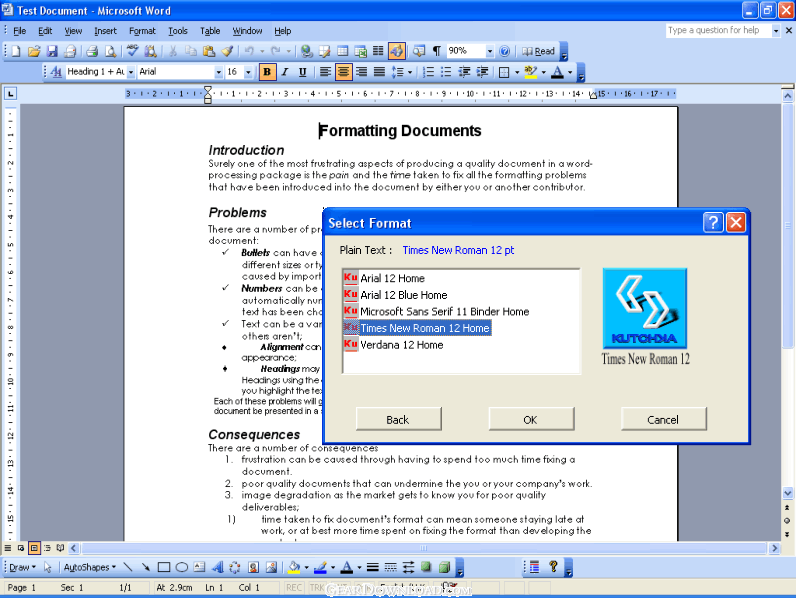Screen dimensions: 796x598
Task: Open the Style dropdown showing Heading 1
Action: 130,72
